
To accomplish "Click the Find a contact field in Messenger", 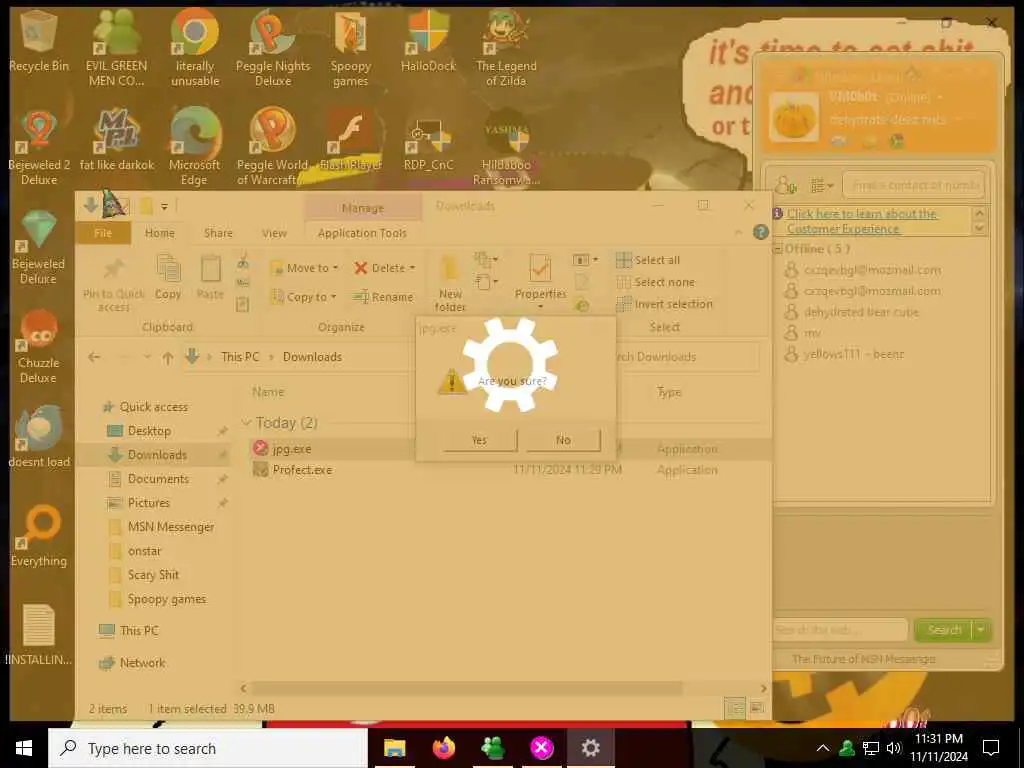I will click(913, 185).
